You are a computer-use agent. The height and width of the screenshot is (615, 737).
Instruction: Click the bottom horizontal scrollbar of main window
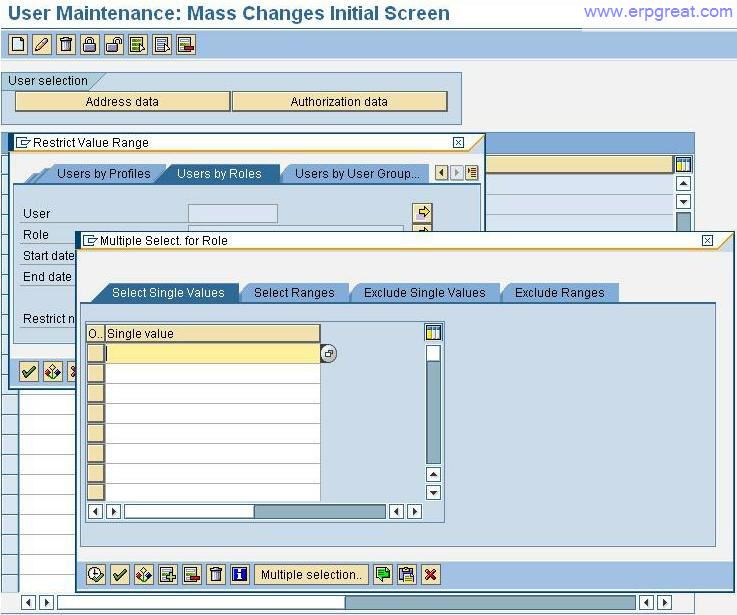tap(346, 602)
